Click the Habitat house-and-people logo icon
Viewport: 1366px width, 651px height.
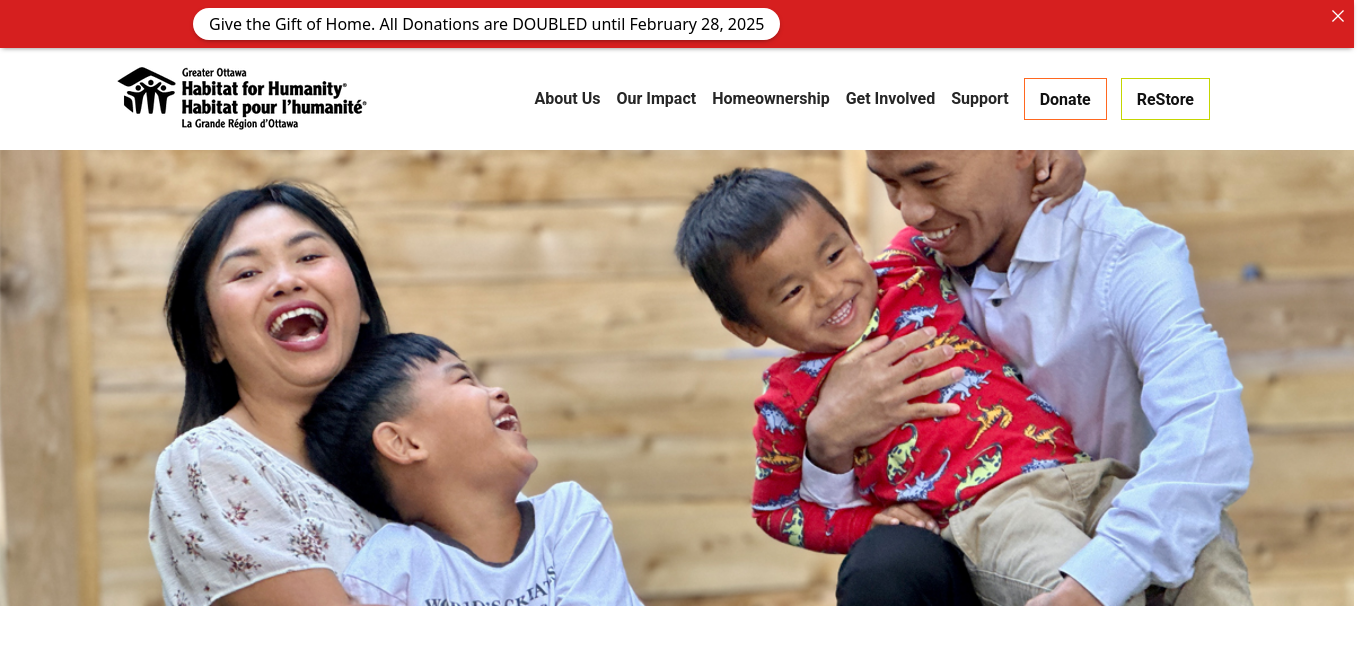point(146,91)
